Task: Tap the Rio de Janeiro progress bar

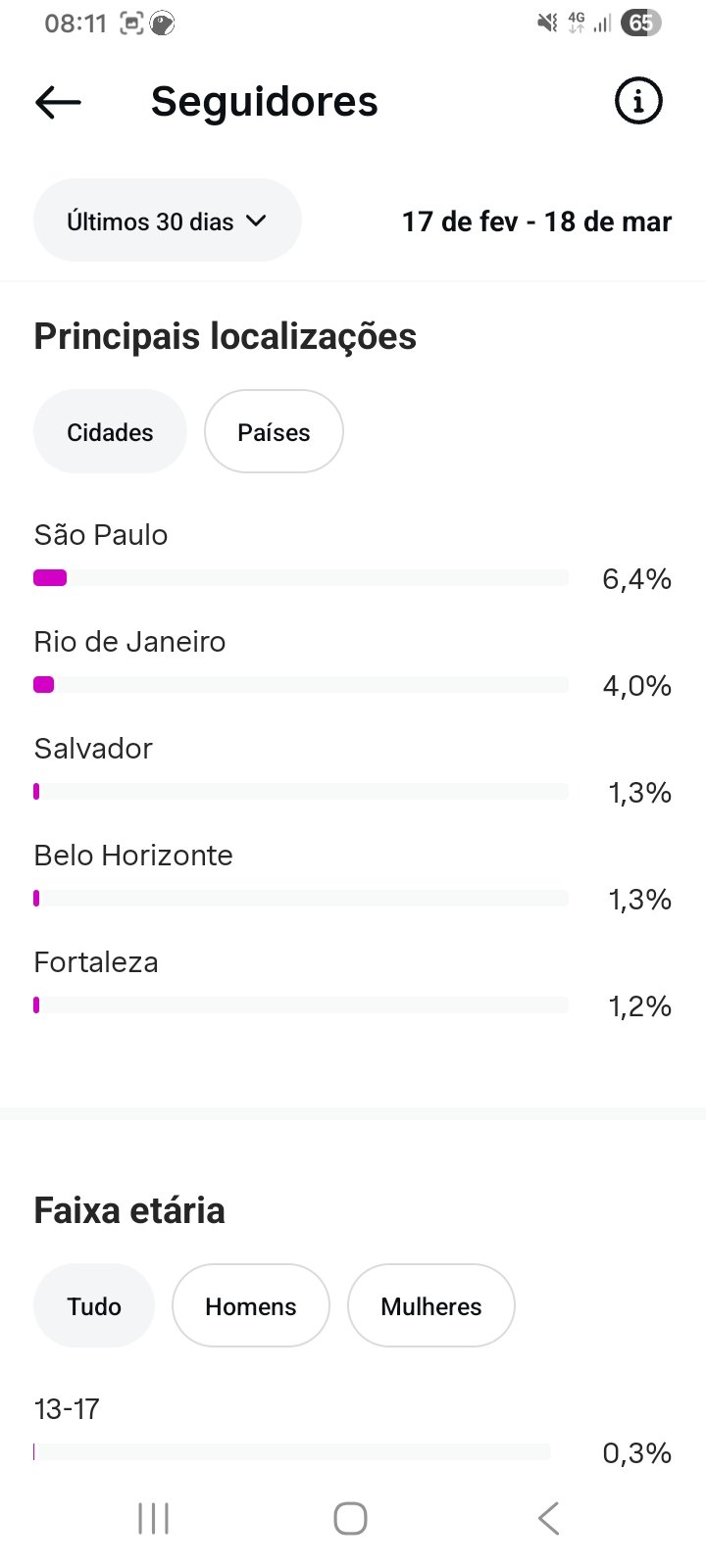Action: click(x=300, y=685)
